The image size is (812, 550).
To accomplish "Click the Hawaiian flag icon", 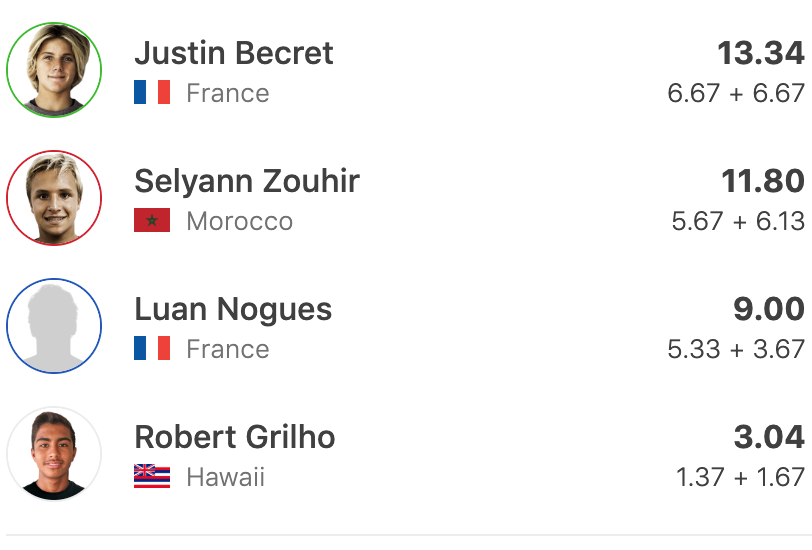I will coord(152,477).
